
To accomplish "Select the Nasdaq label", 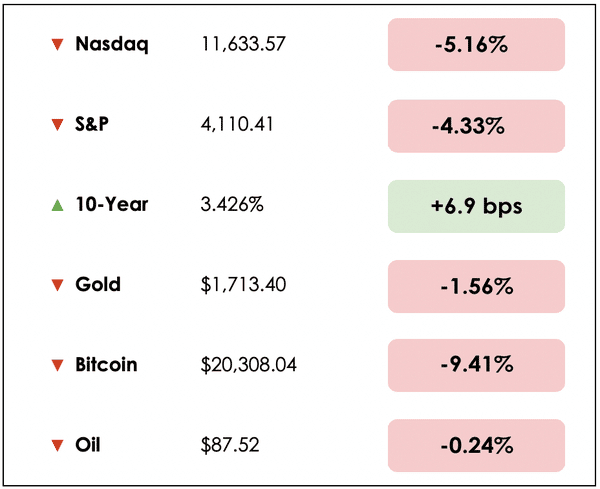I will click(x=111, y=45).
